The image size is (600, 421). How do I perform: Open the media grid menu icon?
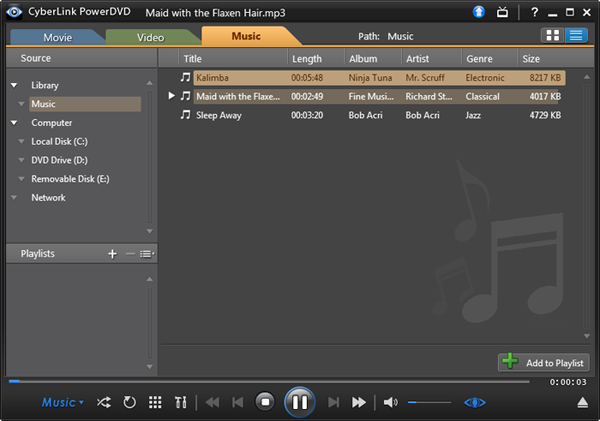point(155,402)
